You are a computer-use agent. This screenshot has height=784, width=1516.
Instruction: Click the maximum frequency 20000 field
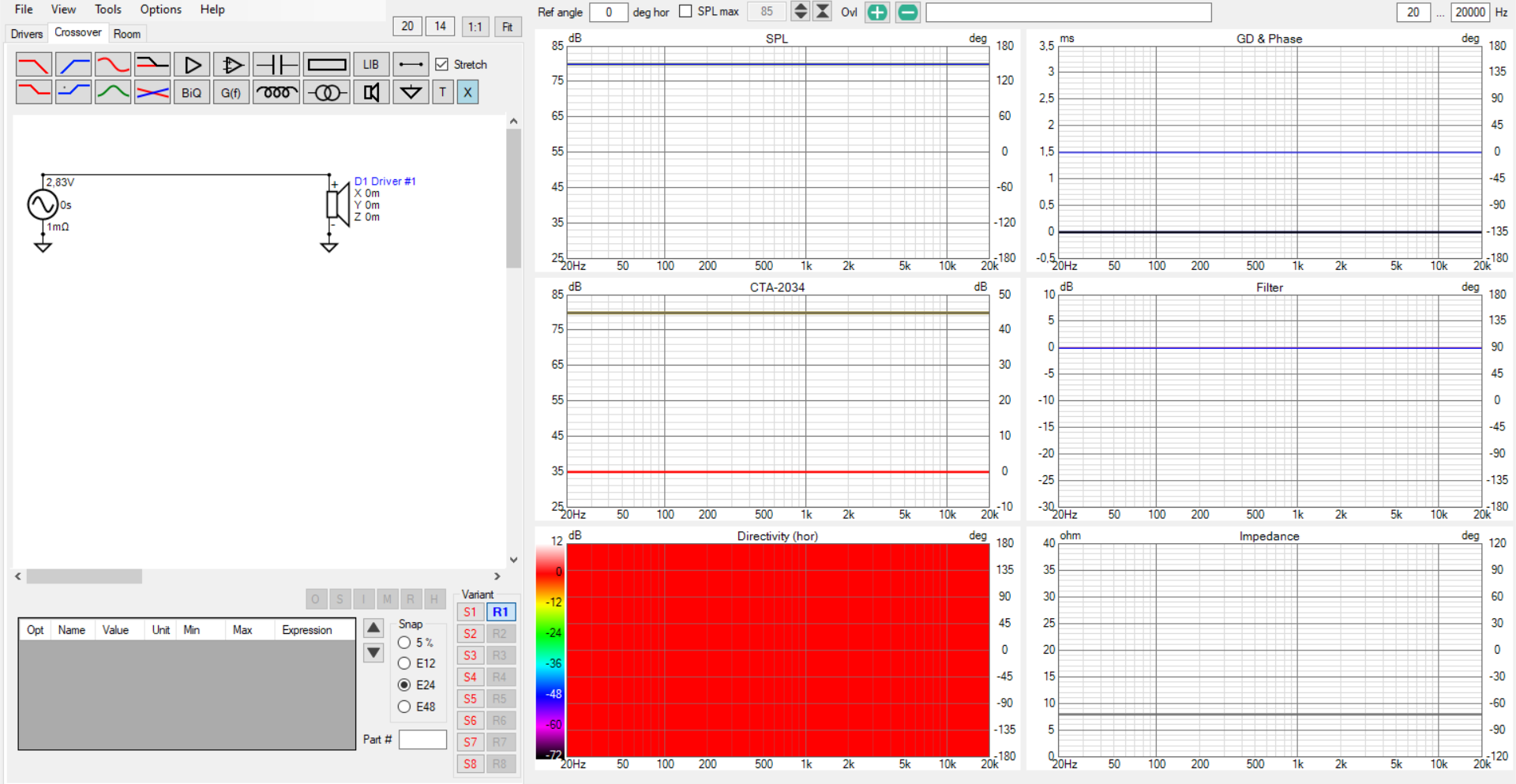[1470, 12]
